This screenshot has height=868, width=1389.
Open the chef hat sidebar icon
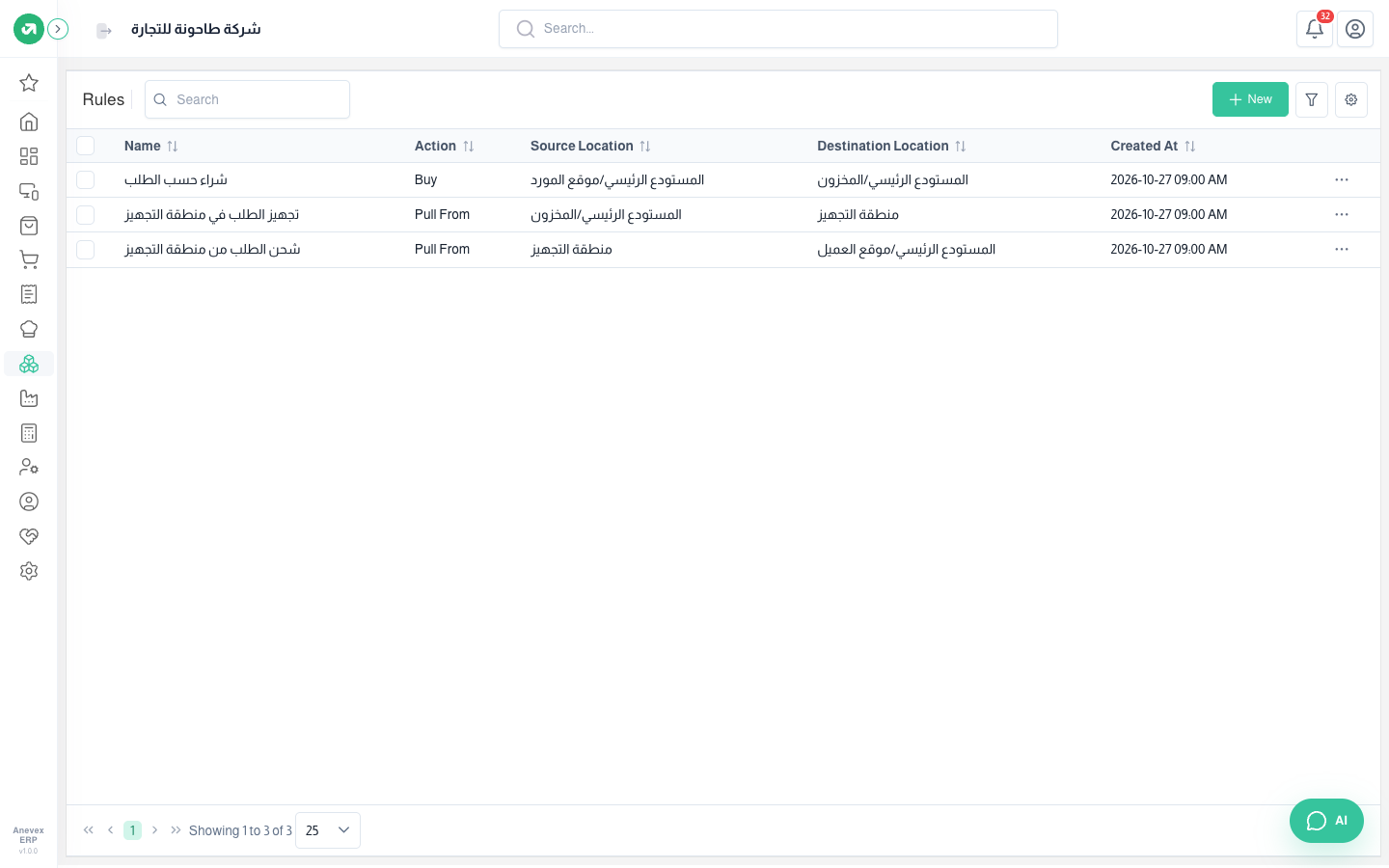click(29, 329)
